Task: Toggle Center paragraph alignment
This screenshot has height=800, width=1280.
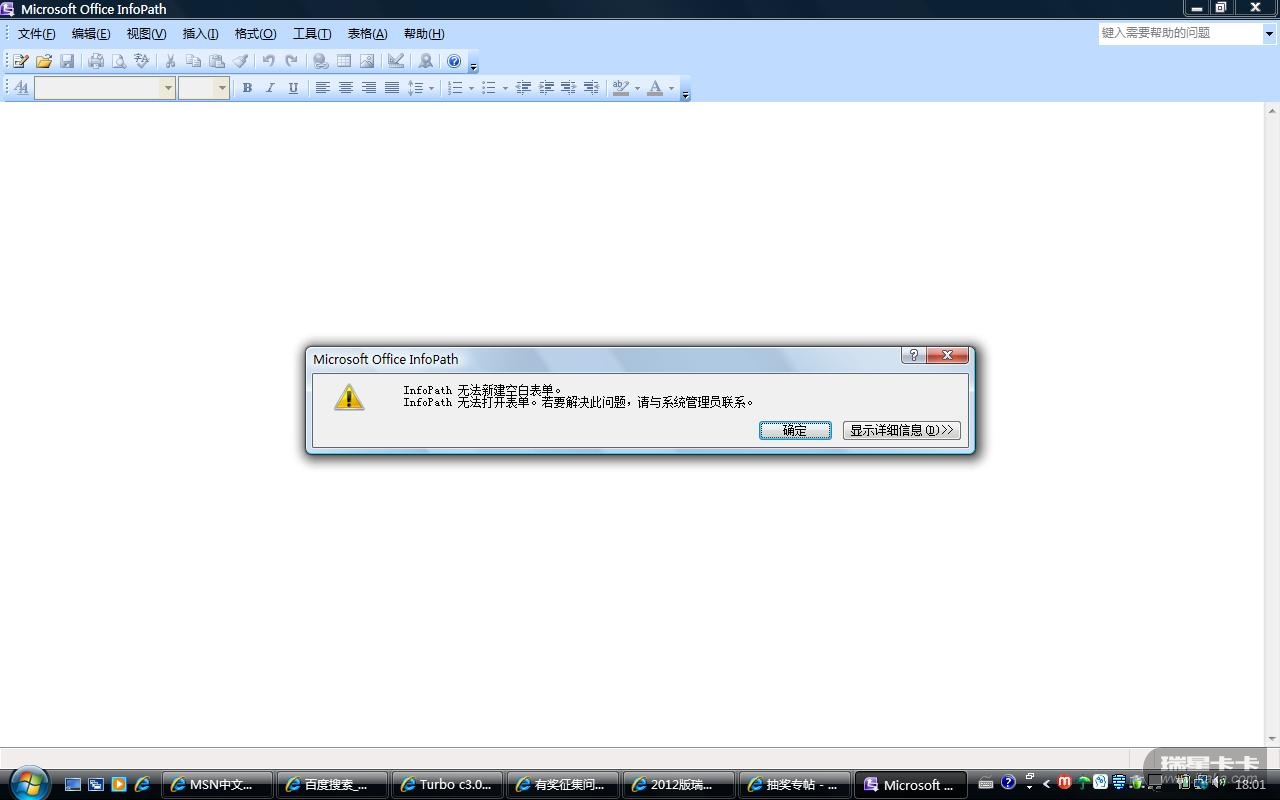Action: [x=345, y=88]
